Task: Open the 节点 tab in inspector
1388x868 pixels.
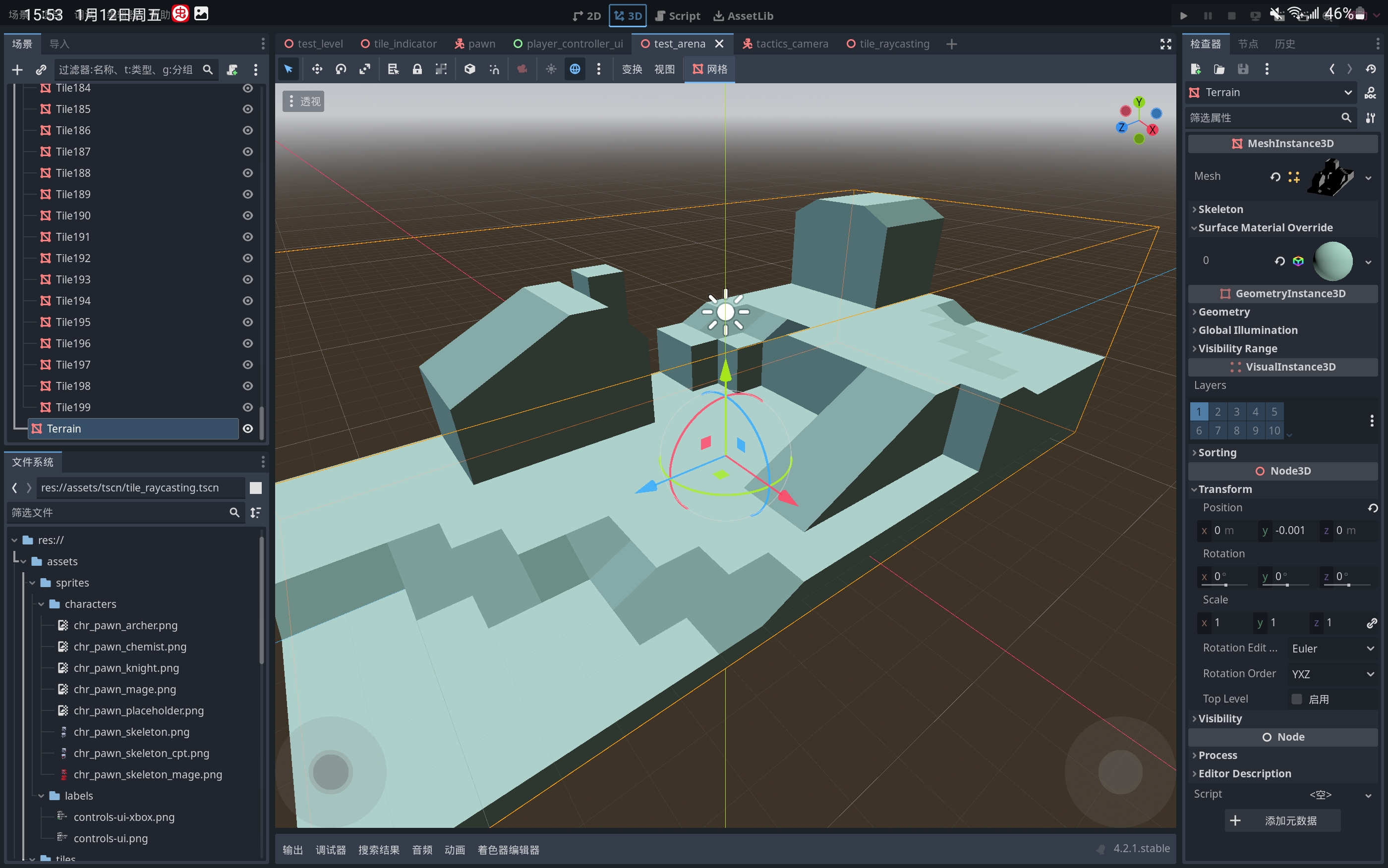Action: click(1247, 44)
